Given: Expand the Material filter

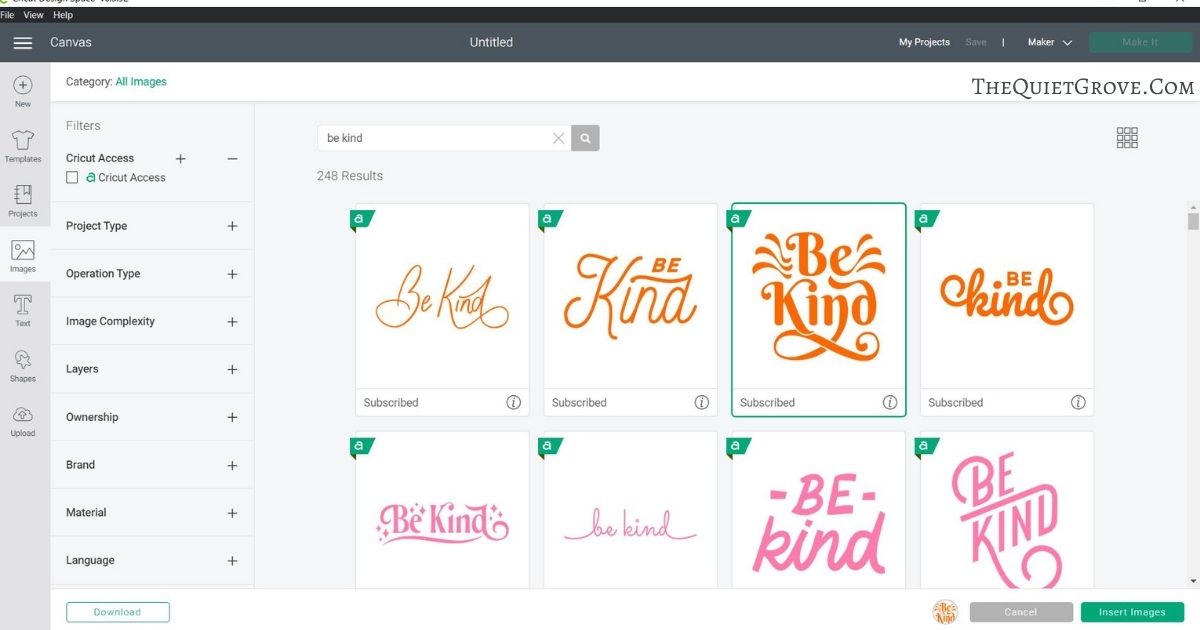Looking at the screenshot, I should pyautogui.click(x=232, y=513).
